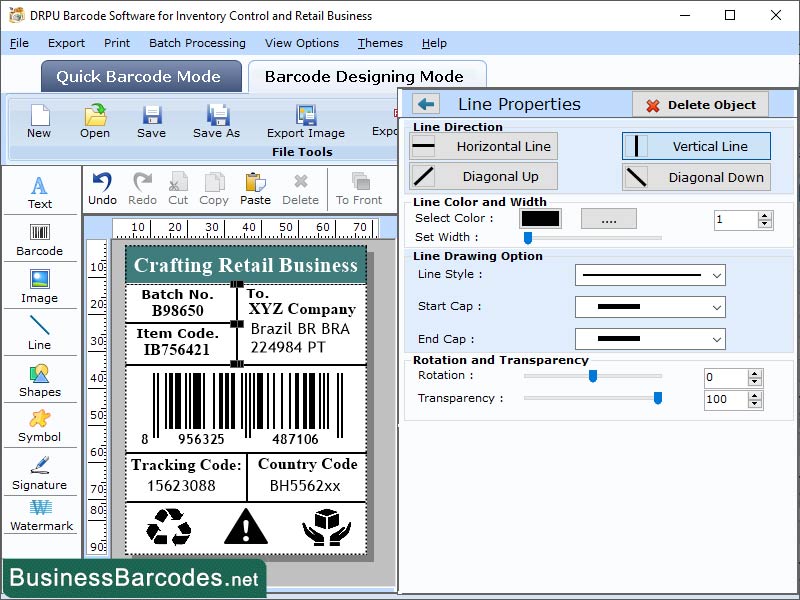Open the Export menu
Image resolution: width=800 pixels, height=600 pixels.
(66, 43)
